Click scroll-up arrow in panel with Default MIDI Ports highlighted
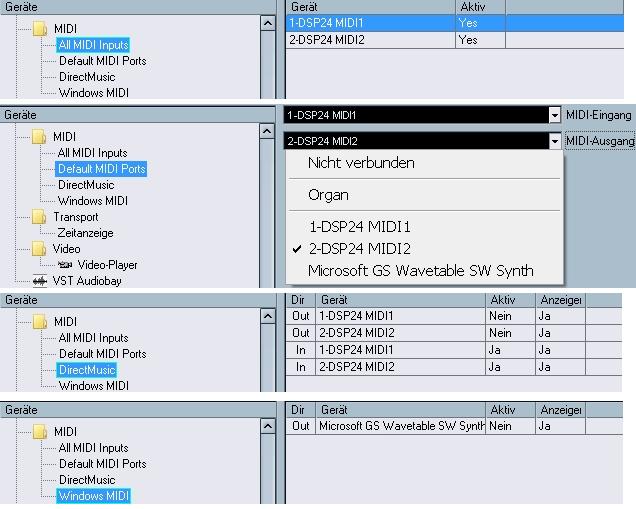Screen dimensions: 636x509 [x=267, y=131]
